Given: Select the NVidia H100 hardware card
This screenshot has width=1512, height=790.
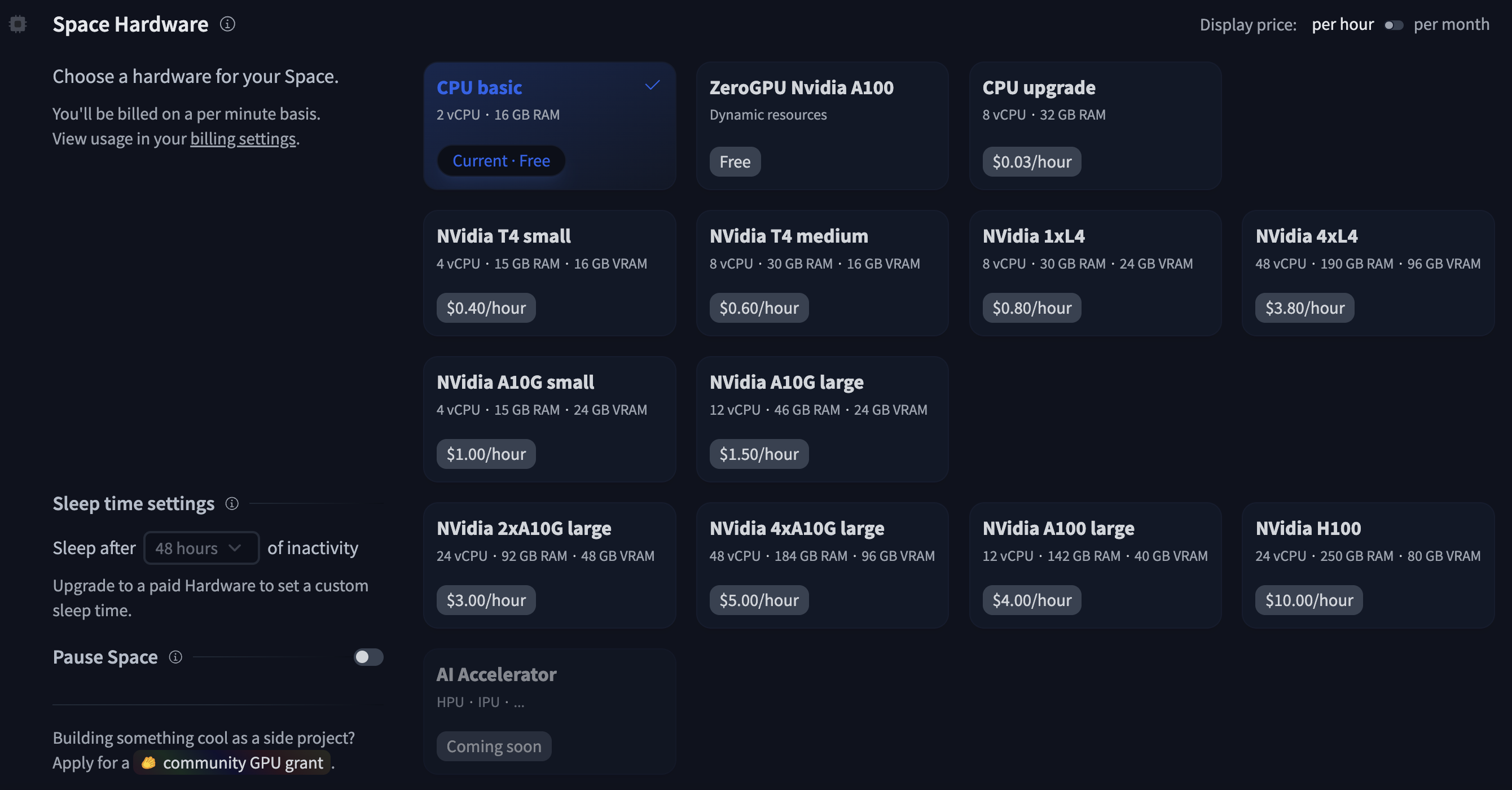Looking at the screenshot, I should pos(1368,565).
